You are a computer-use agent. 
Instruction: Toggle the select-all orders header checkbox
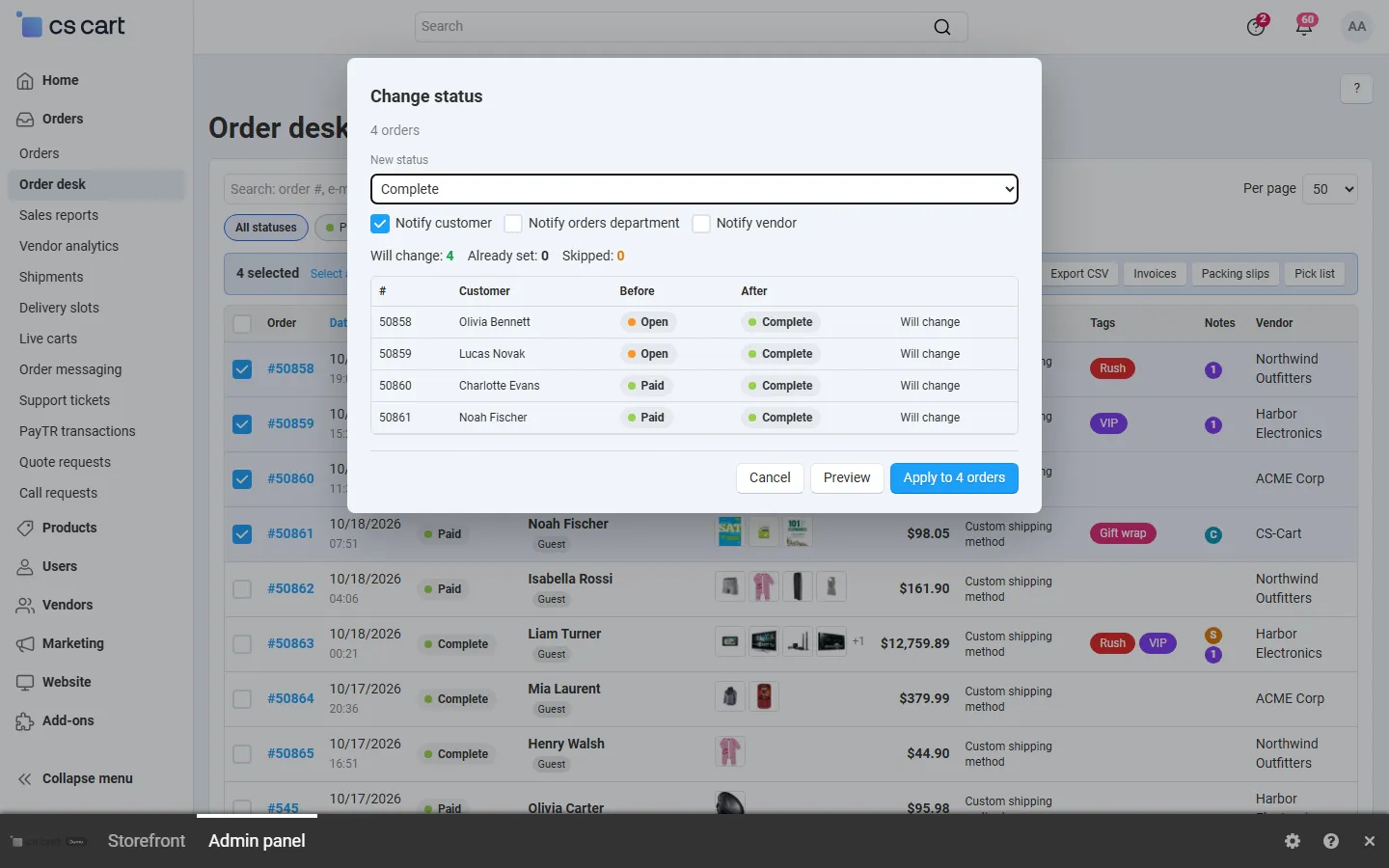[242, 324]
